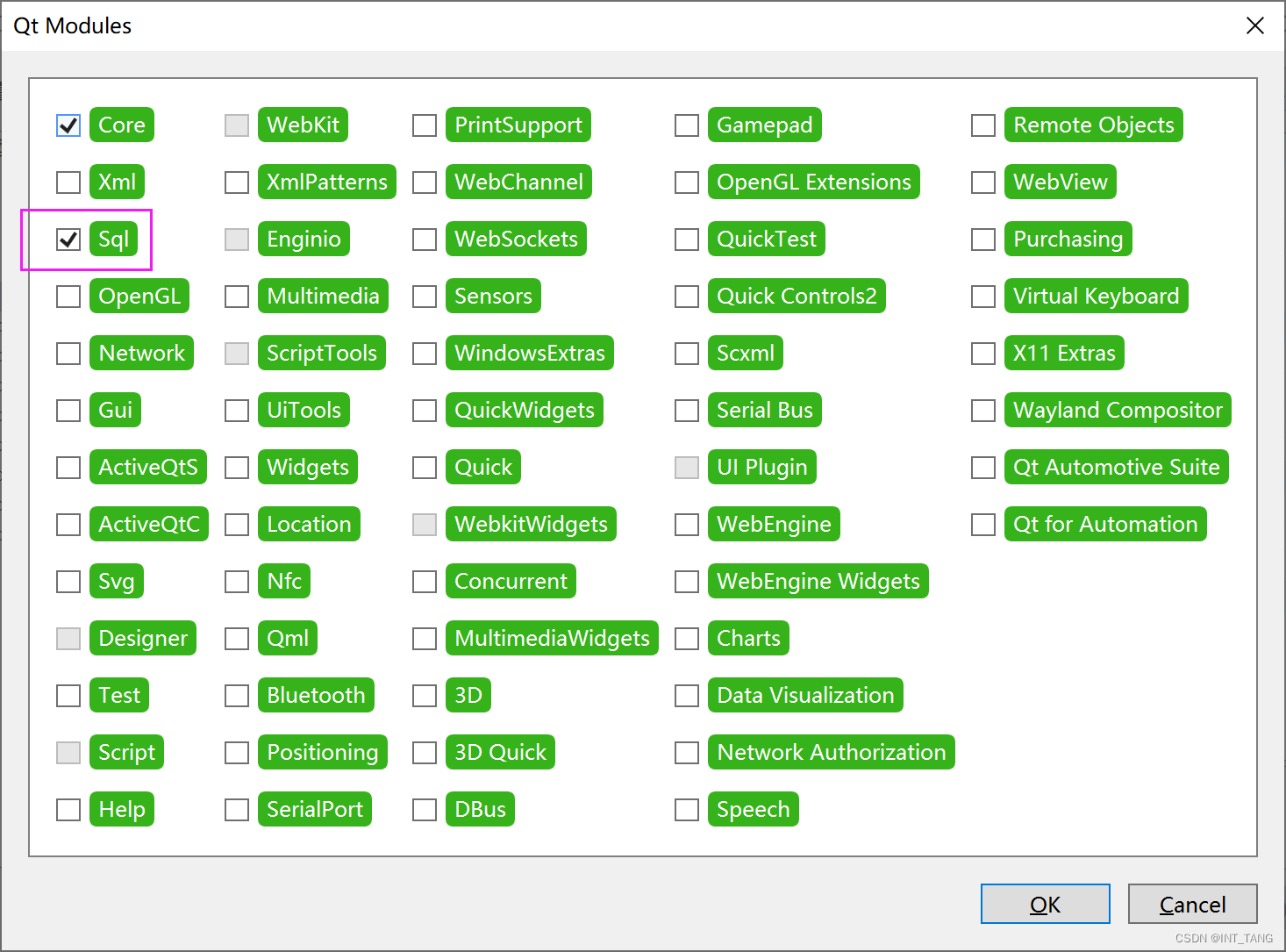This screenshot has height=952, width=1286.
Task: Tick the UiTools checkbox
Action: coord(237,411)
